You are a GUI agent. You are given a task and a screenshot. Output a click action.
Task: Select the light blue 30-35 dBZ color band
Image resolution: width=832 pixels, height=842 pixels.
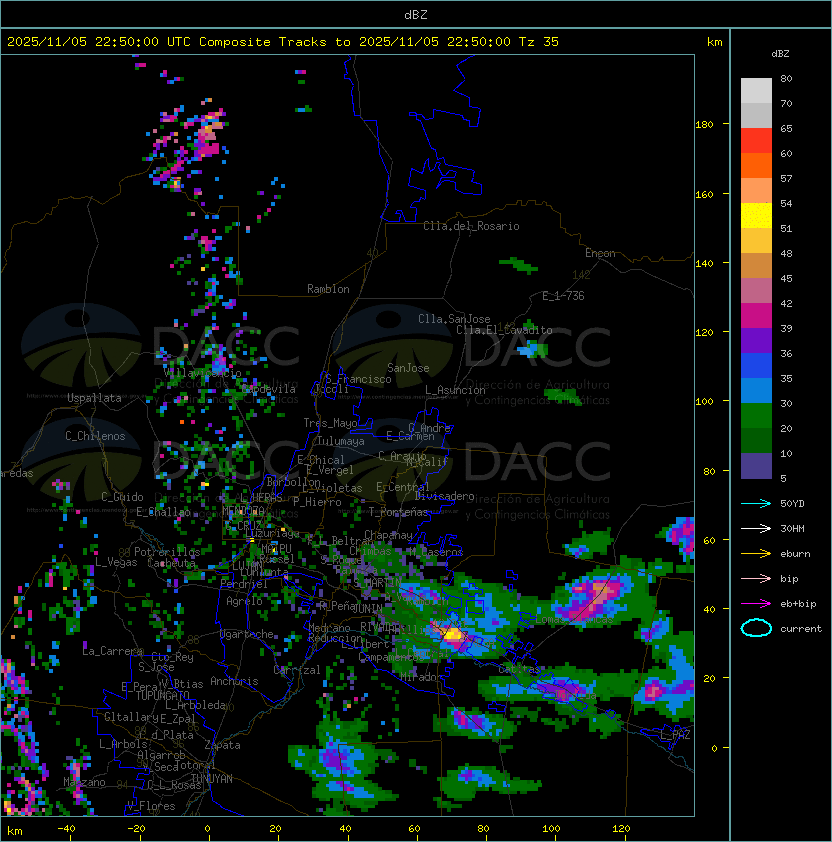click(x=756, y=391)
